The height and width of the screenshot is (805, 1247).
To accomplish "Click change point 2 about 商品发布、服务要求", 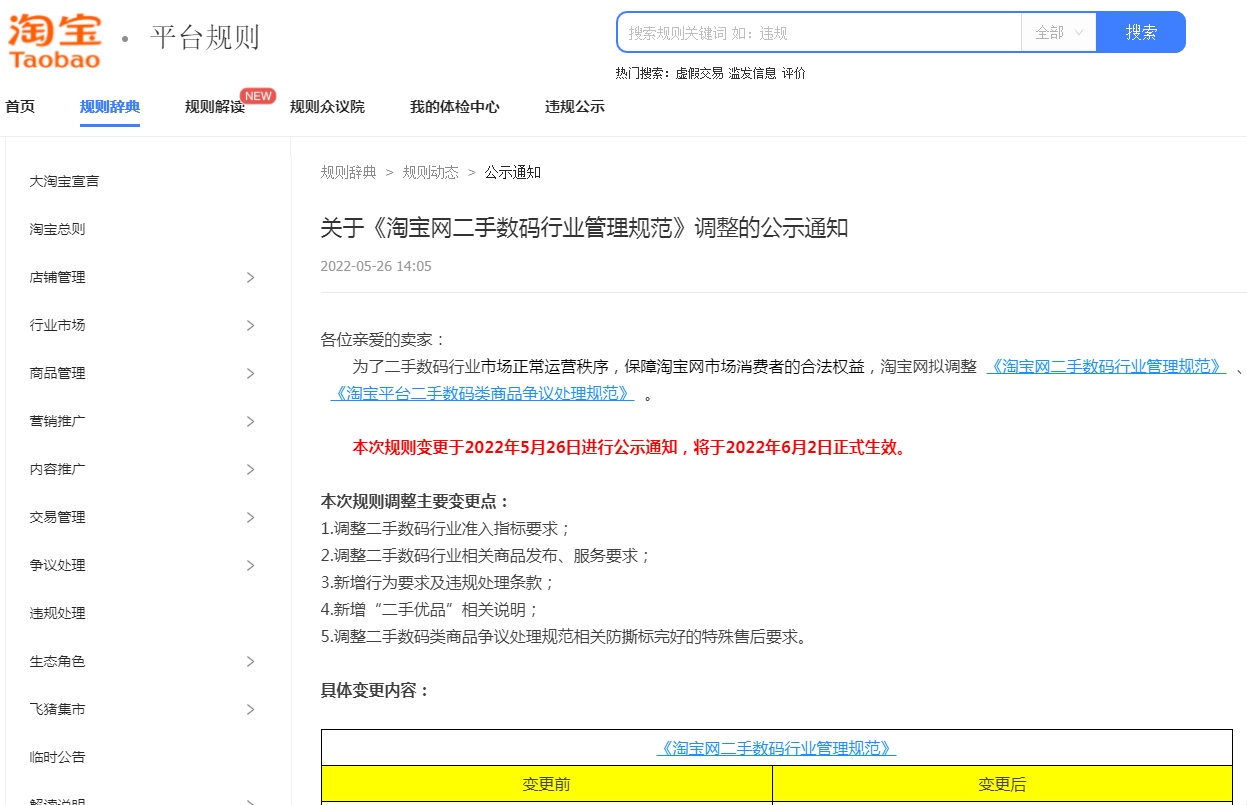I will pos(486,555).
